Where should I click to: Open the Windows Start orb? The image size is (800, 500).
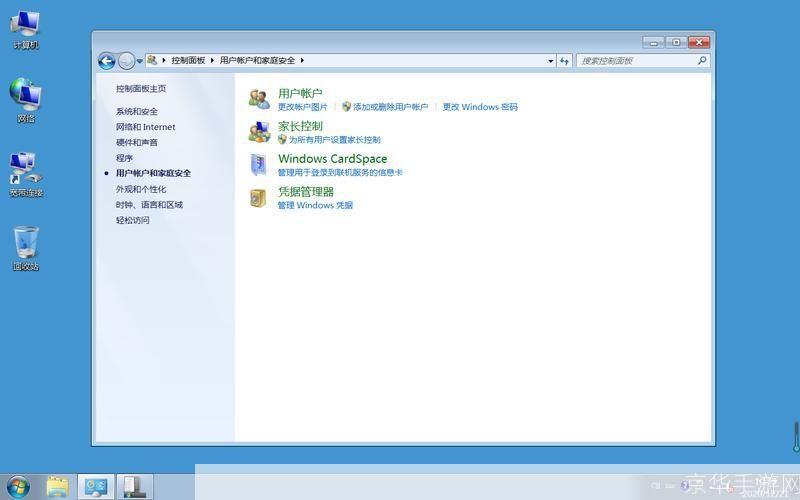[x=18, y=487]
